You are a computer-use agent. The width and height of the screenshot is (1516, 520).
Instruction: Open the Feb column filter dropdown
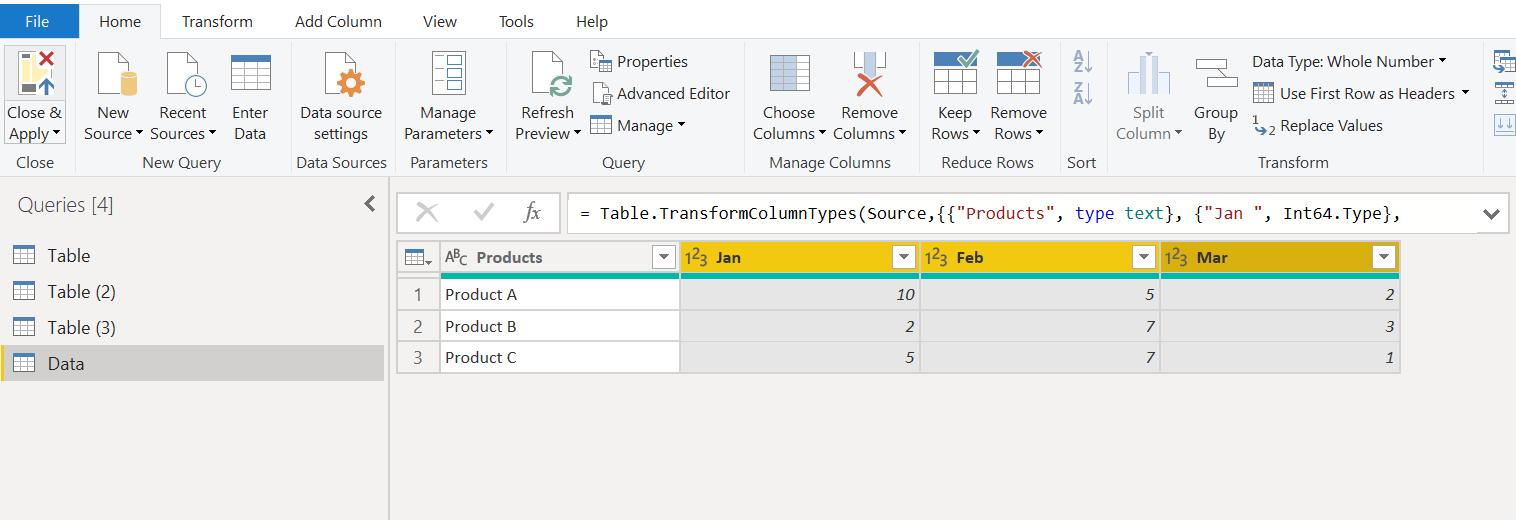click(x=1144, y=258)
